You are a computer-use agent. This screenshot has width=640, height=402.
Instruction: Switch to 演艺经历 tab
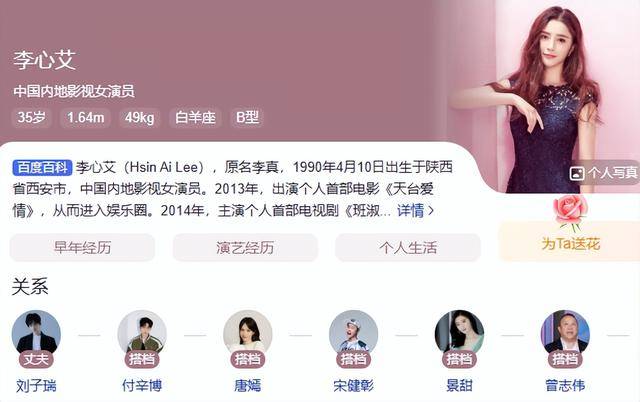pos(245,247)
